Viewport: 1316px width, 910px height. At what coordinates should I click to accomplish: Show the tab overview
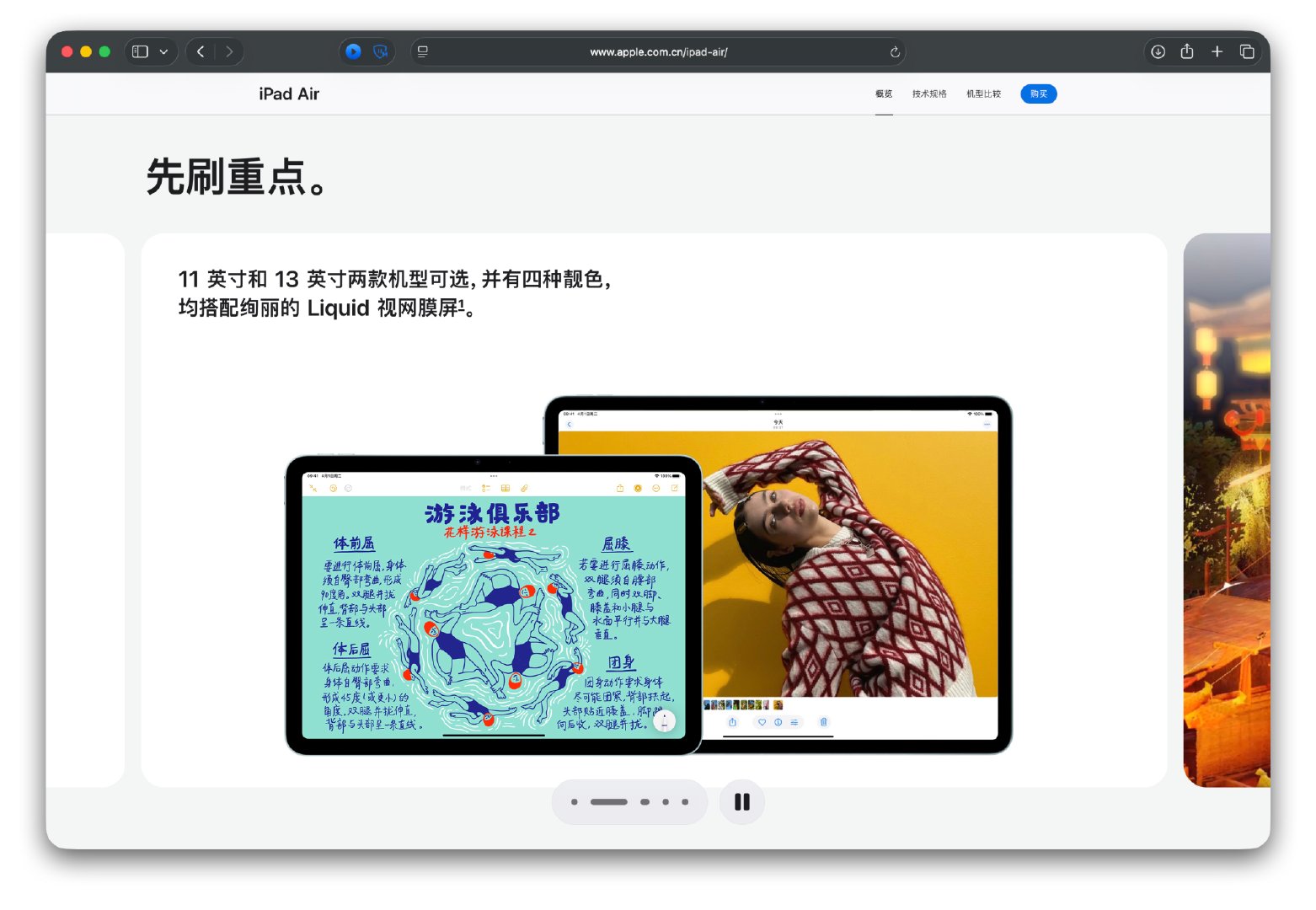(1247, 51)
